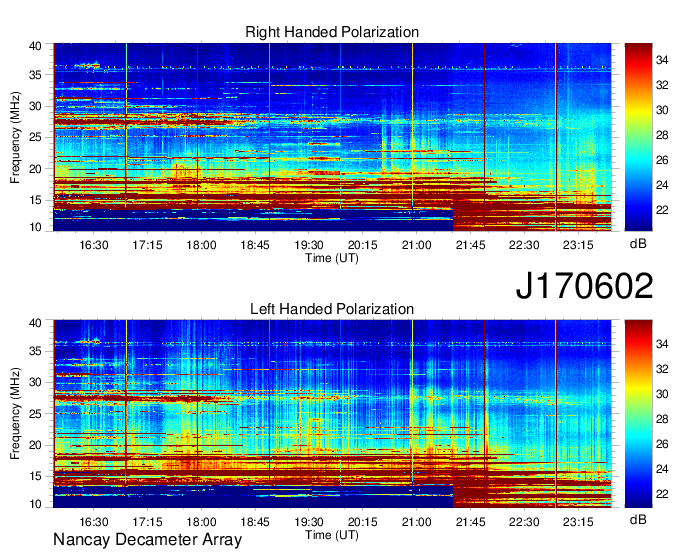Screen dimensions: 680x552
Task: Click 20 MHz tick of right-handed plot
Action: [35, 169]
